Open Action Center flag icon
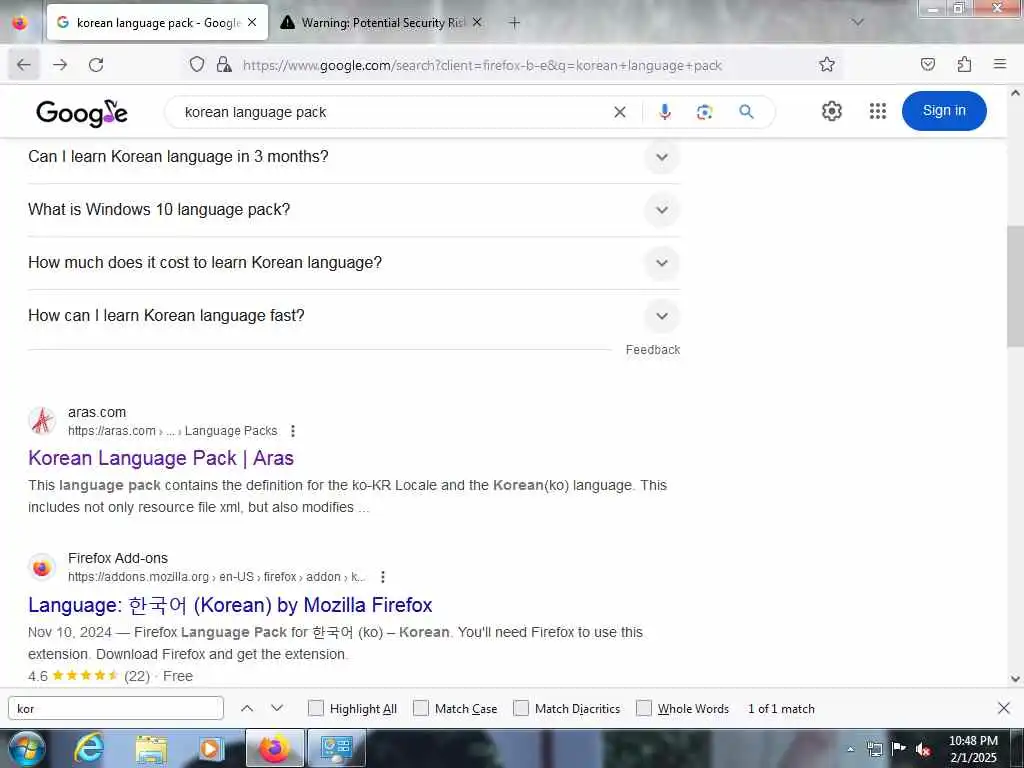This screenshot has height=768, width=1024. pyautogui.click(x=899, y=748)
